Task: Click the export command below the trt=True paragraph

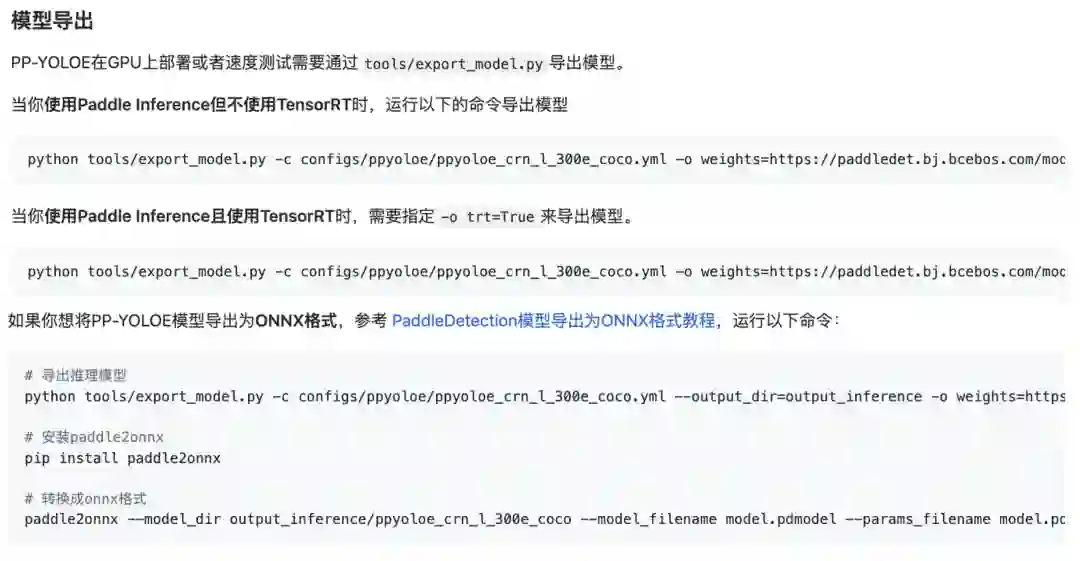Action: [x=546, y=272]
